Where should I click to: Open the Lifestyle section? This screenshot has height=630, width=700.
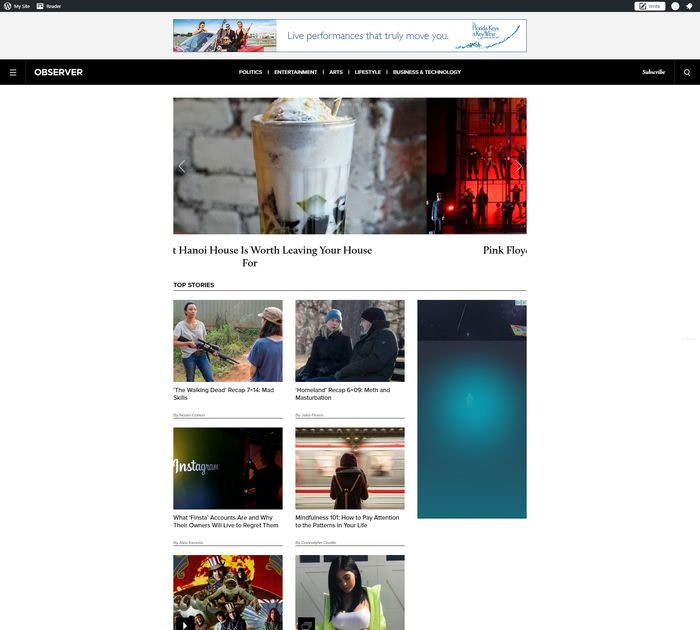coord(368,72)
